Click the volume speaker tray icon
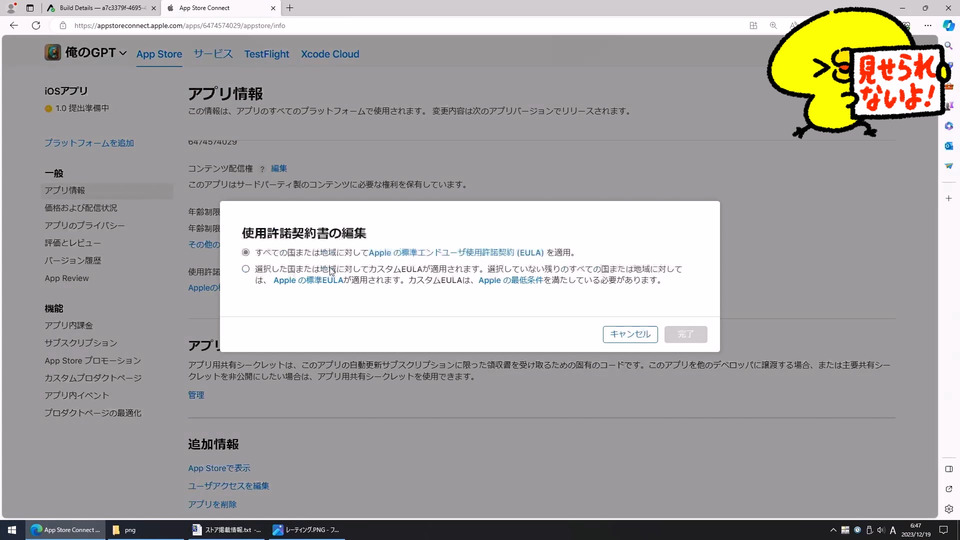Screen dimensions: 960x540 880,530
